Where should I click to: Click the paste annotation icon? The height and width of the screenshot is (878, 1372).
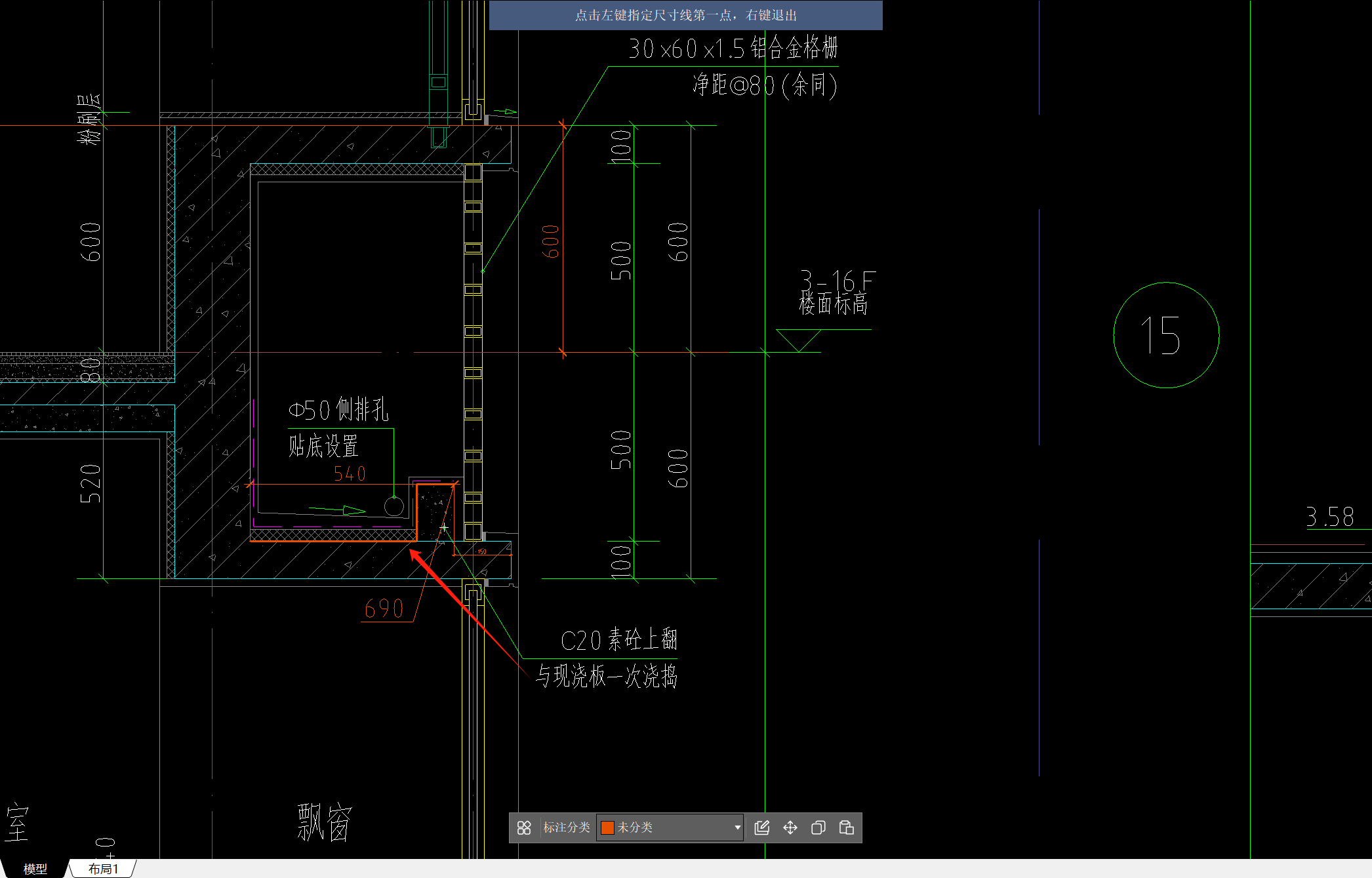point(846,828)
